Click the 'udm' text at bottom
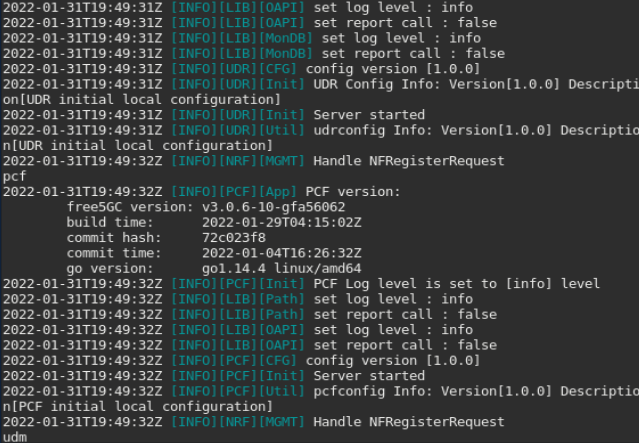Viewport: 639px width, 443px height. 15,437
